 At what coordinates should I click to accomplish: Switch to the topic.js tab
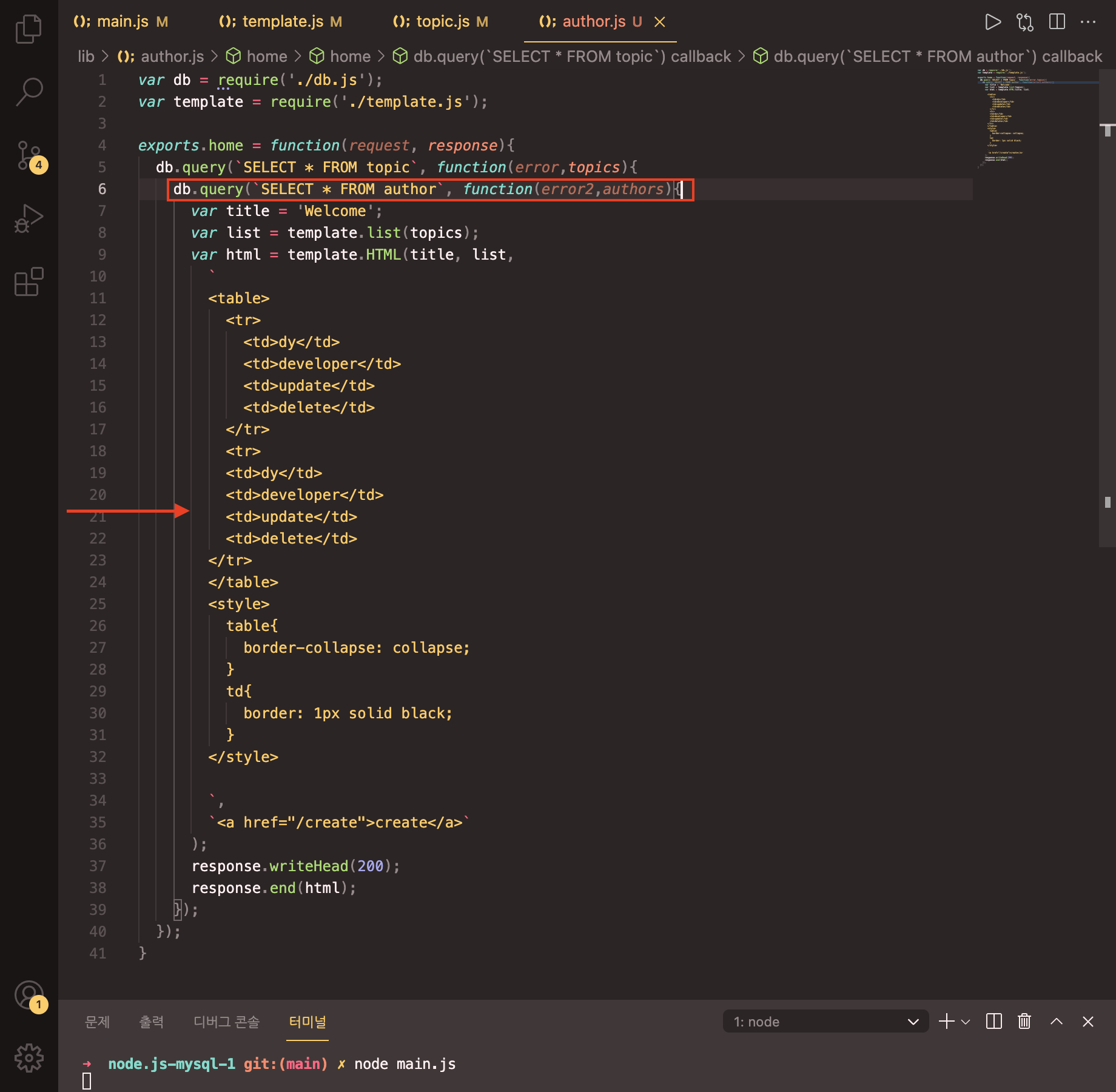(x=440, y=22)
